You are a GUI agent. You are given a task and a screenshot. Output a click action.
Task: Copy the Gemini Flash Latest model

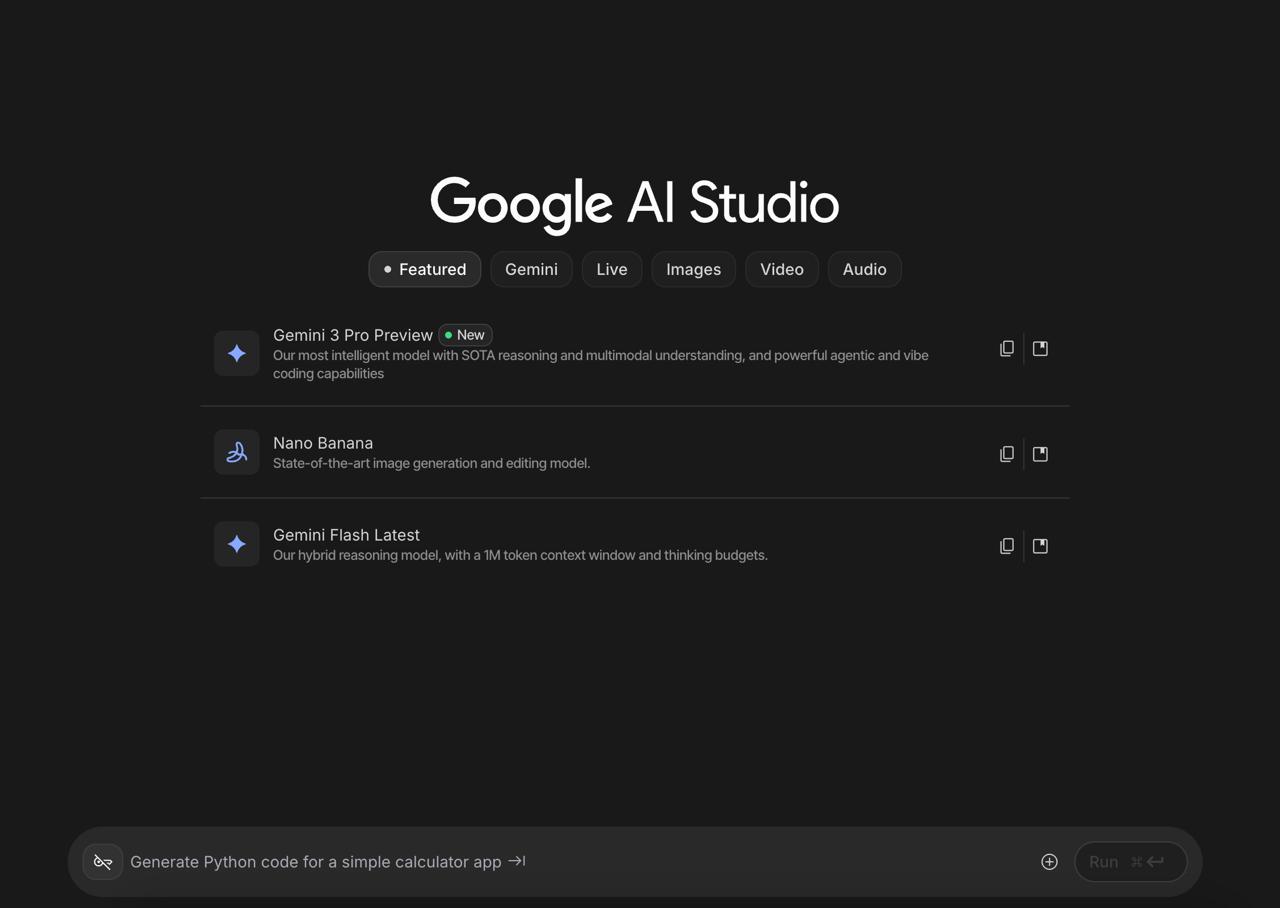(1006, 545)
